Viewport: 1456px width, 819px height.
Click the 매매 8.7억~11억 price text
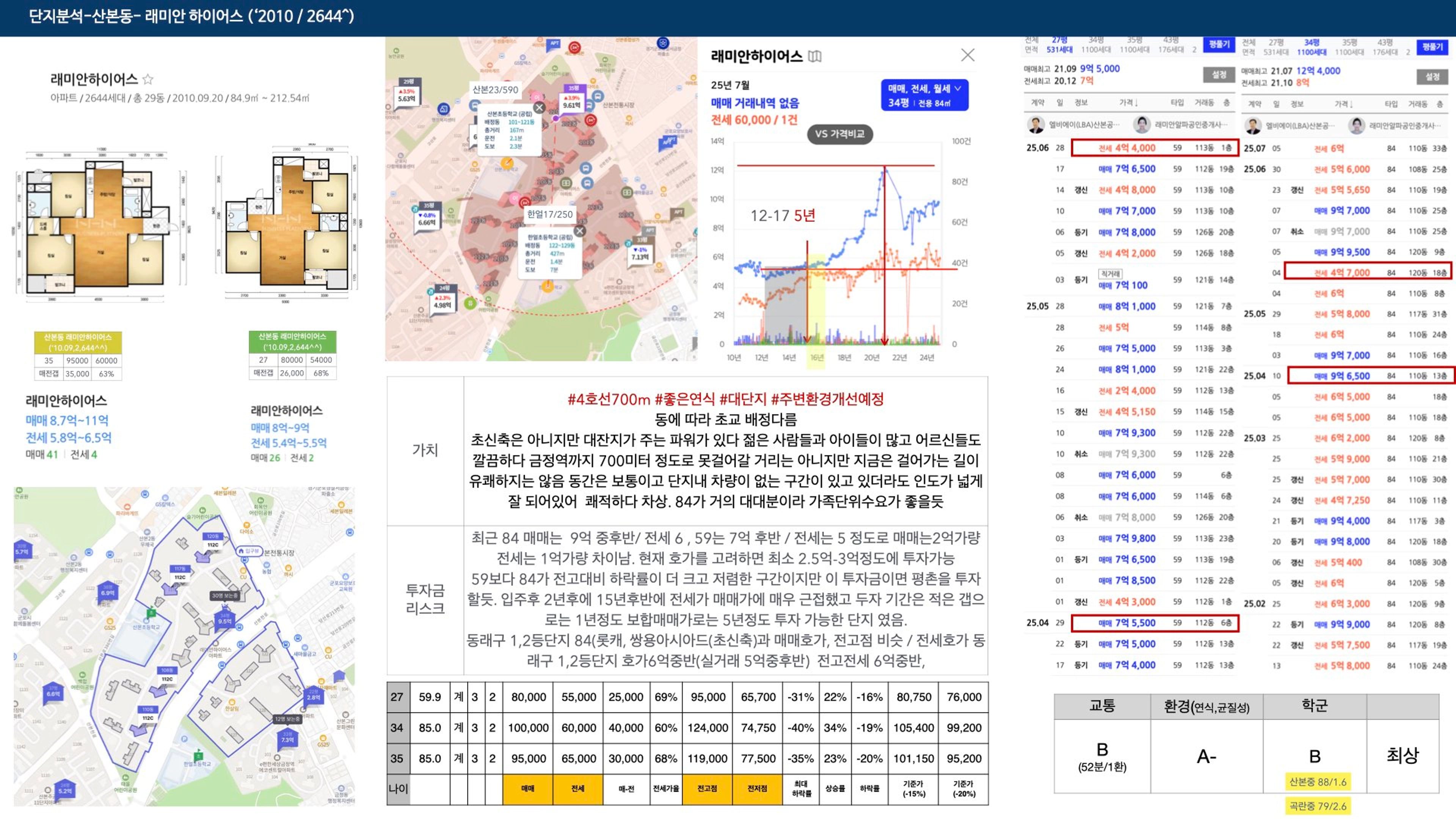67,420
